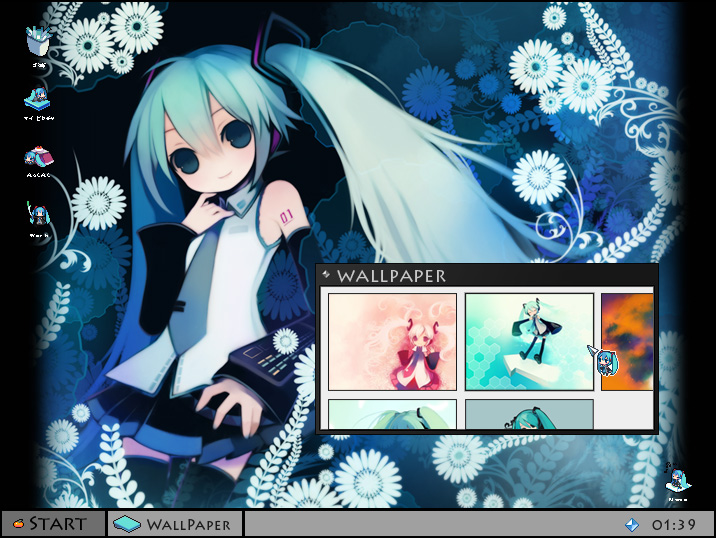The height and width of the screenshot is (538, 716).
Task: Choose the teal hexagon Miku wallpaper thumbnail
Action: coord(529,342)
